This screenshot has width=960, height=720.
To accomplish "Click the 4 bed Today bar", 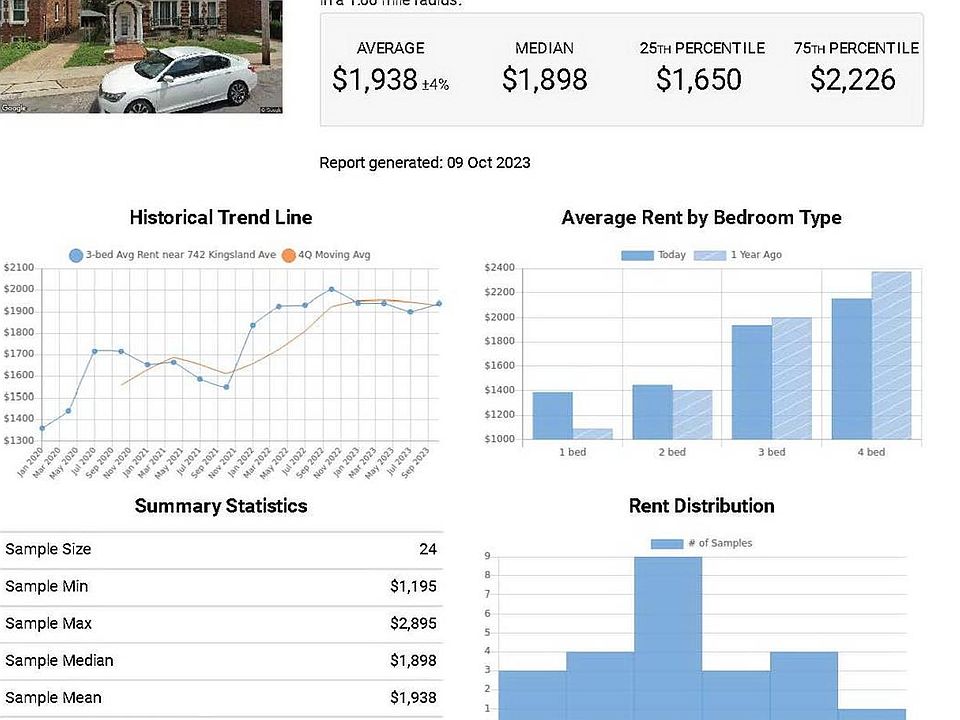I will coord(852,369).
